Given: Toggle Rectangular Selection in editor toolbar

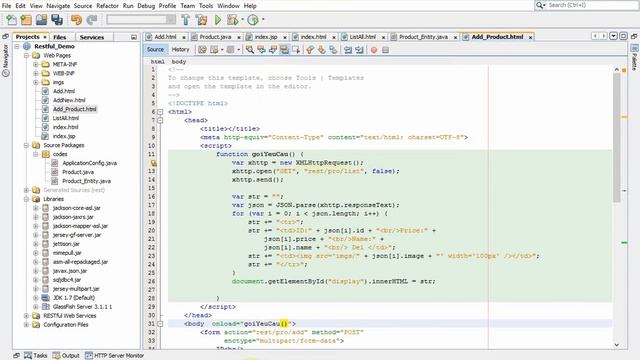Looking at the screenshot, I should pyautogui.click(x=296, y=50).
